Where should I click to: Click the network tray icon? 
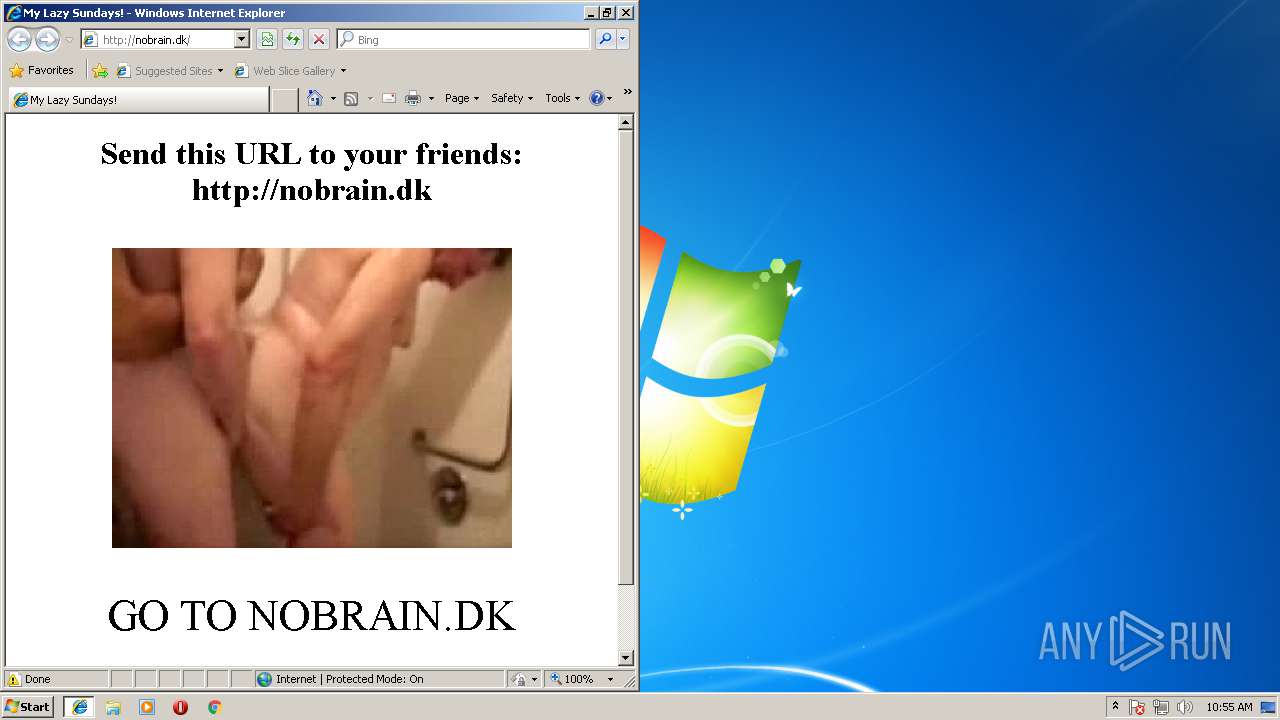click(x=1161, y=707)
